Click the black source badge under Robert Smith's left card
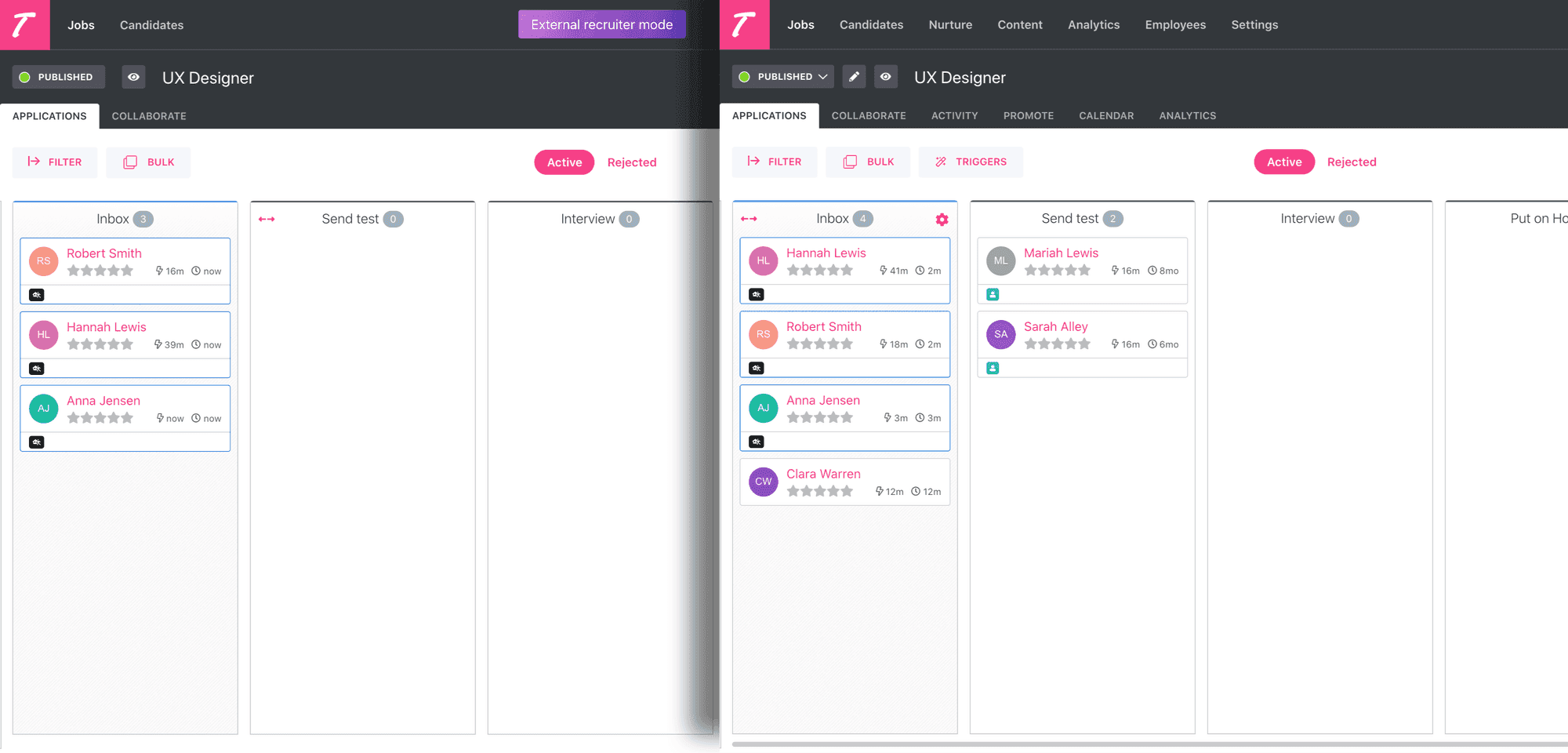Screen dimensions: 1568x753 [37, 295]
